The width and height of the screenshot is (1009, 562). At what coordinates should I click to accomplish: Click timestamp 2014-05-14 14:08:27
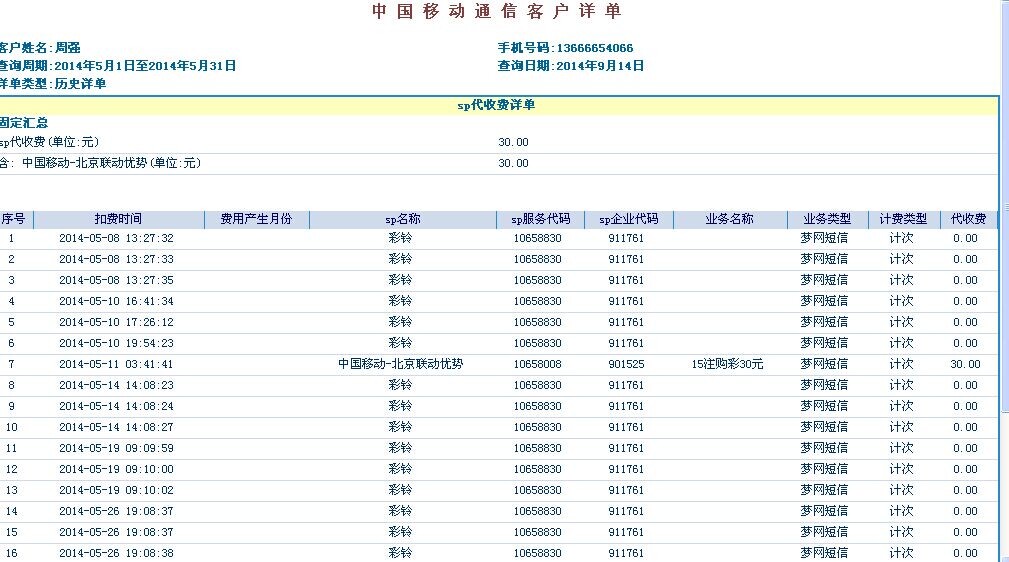point(116,427)
